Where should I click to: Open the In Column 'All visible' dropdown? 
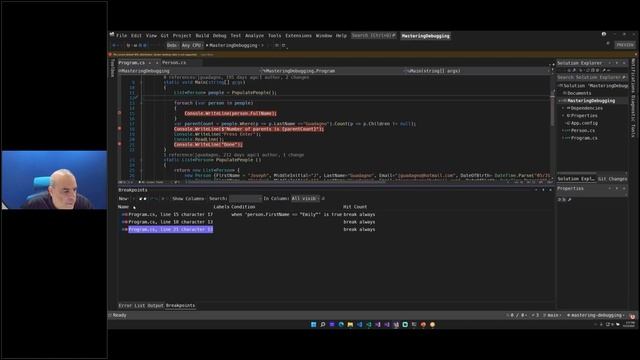pos(305,198)
